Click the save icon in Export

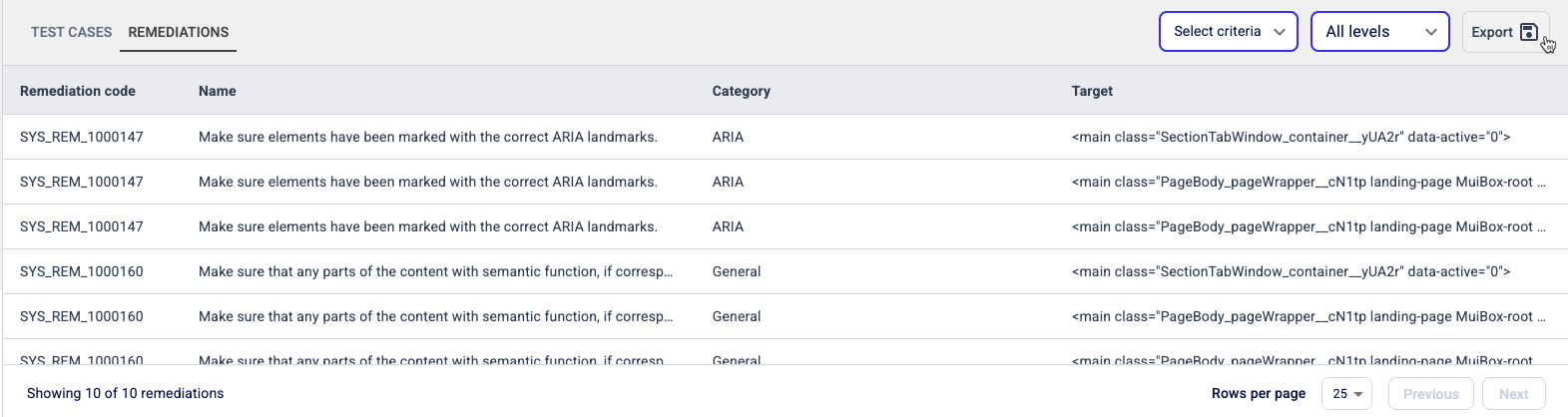(1528, 32)
